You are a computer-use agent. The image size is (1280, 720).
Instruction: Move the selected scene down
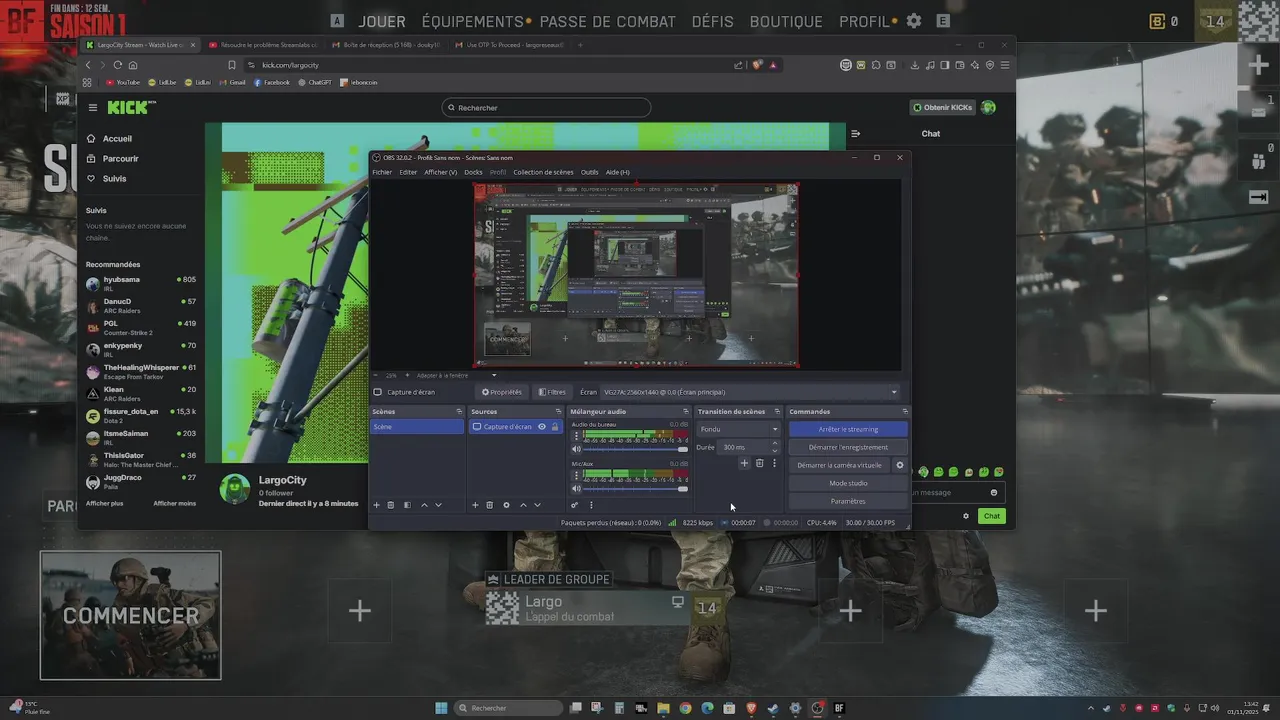[438, 505]
